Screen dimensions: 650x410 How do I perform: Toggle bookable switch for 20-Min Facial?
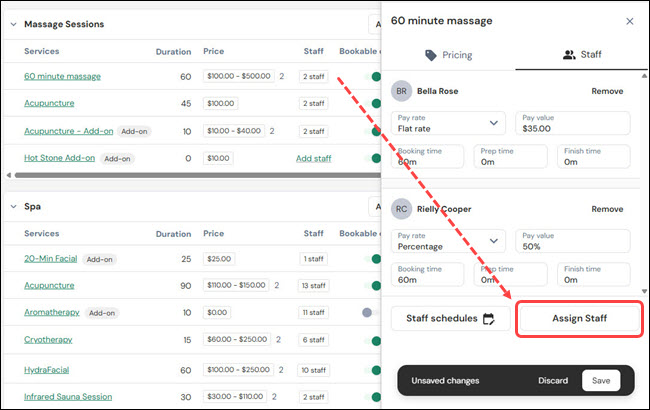pos(373,259)
